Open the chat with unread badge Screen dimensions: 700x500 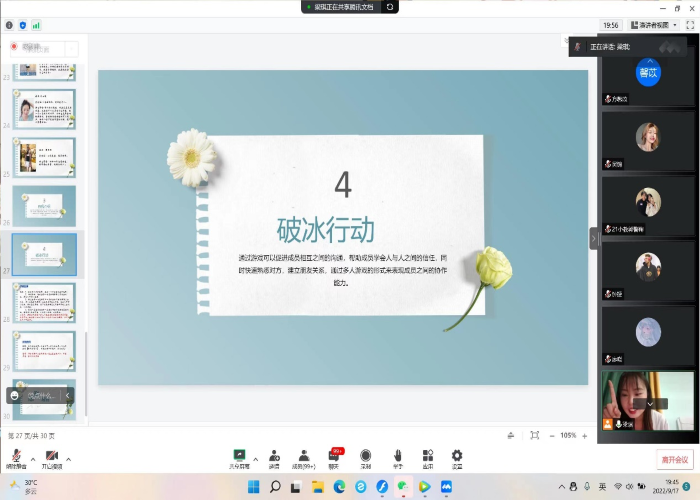click(x=335, y=456)
